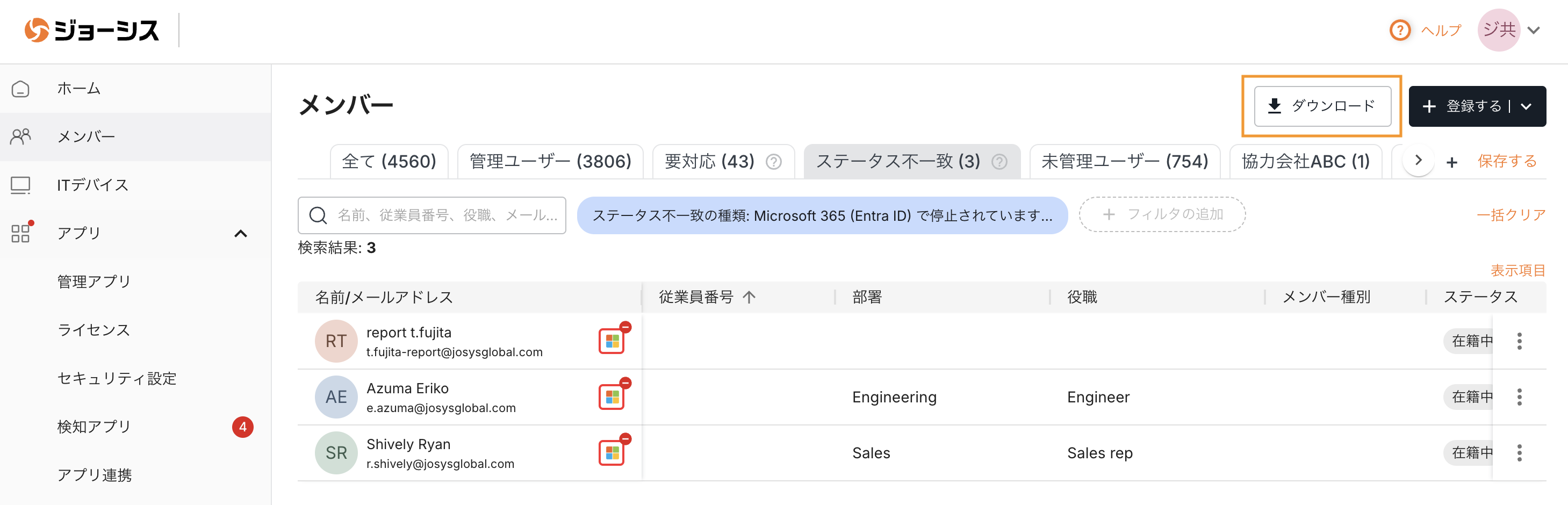Open three-dot menu for report t.fujita
Screen dimensions: 1568x505
1519,341
